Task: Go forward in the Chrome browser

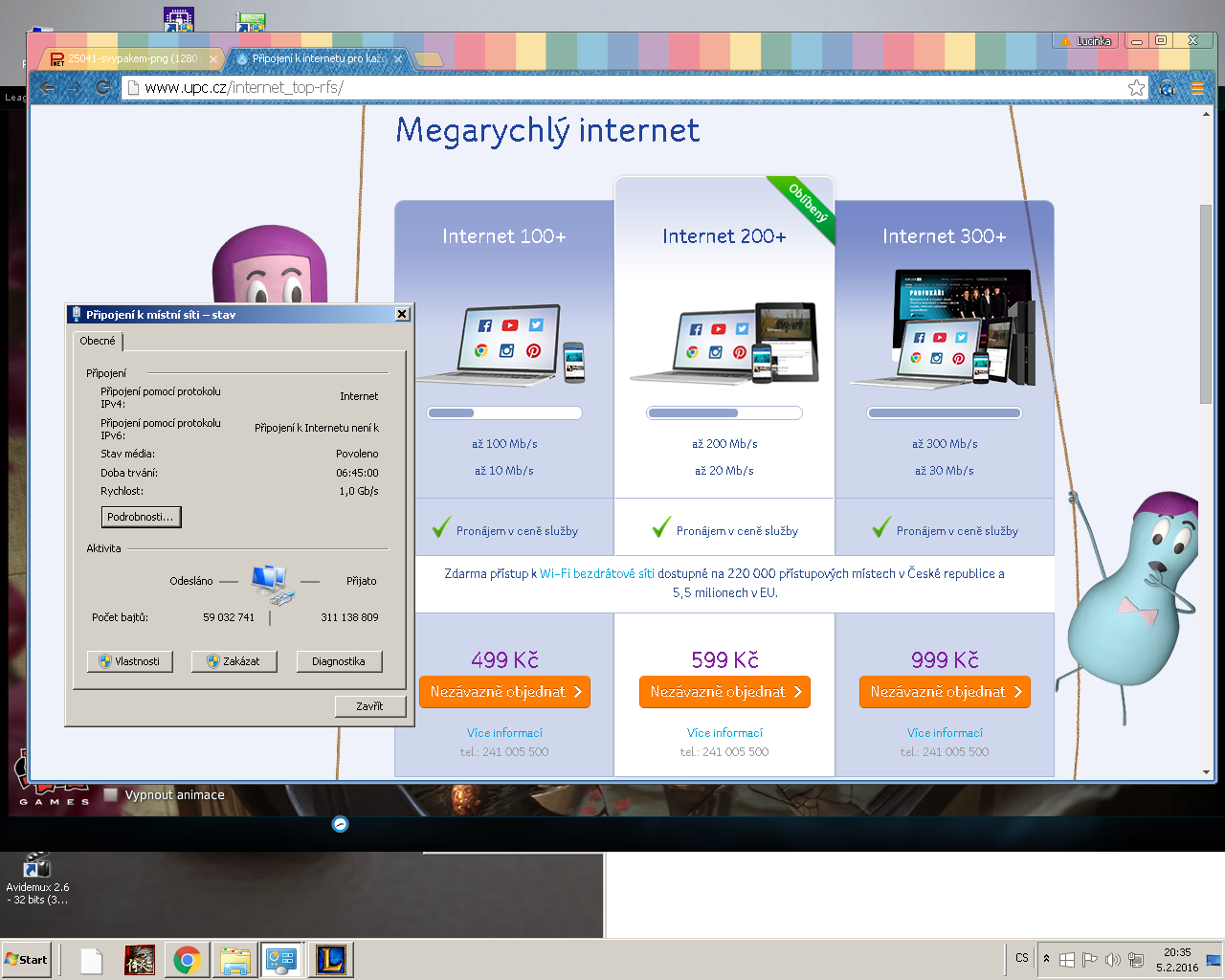Action: click(x=75, y=88)
